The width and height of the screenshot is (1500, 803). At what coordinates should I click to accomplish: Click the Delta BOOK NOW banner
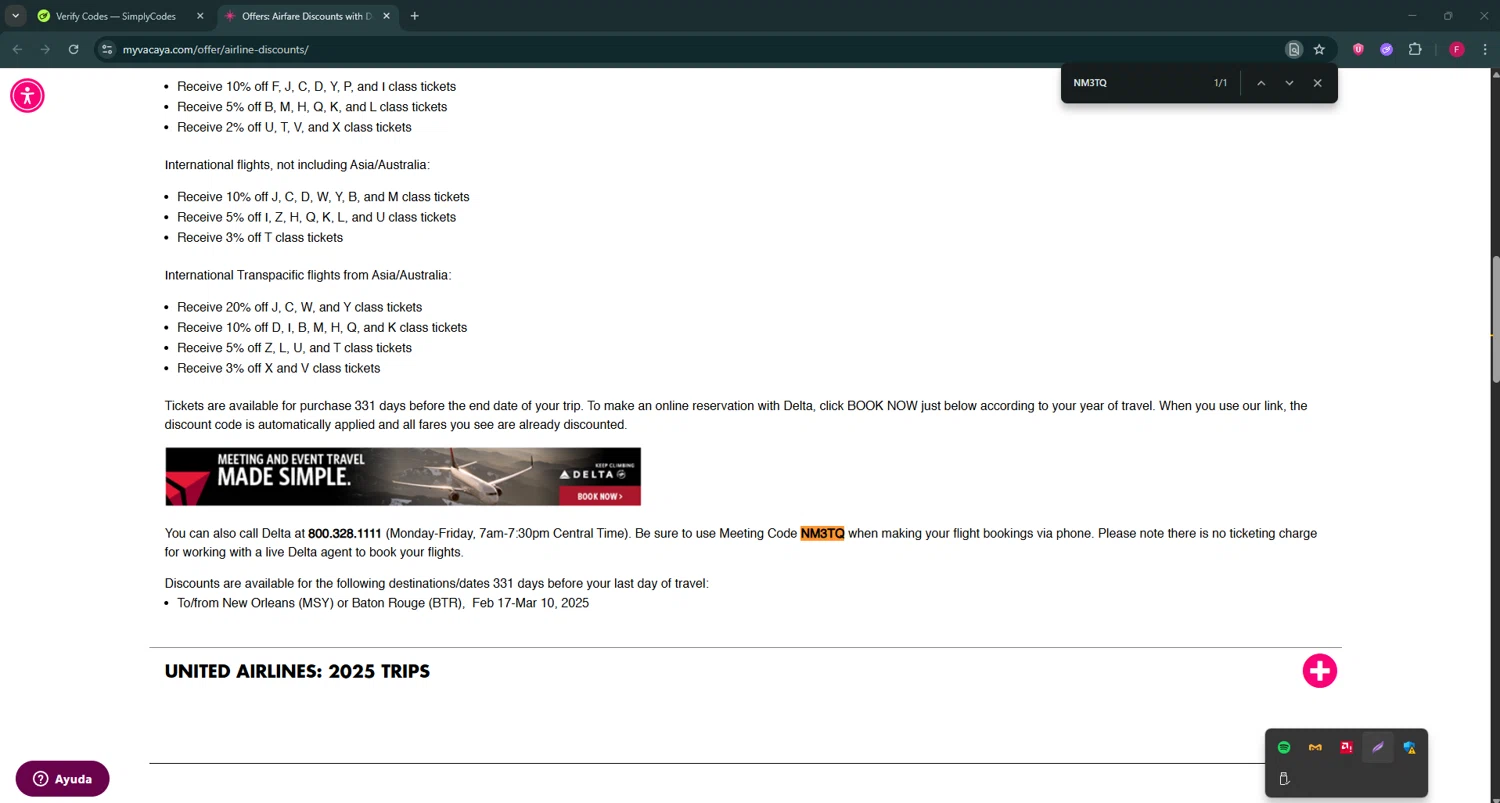pyautogui.click(x=403, y=476)
